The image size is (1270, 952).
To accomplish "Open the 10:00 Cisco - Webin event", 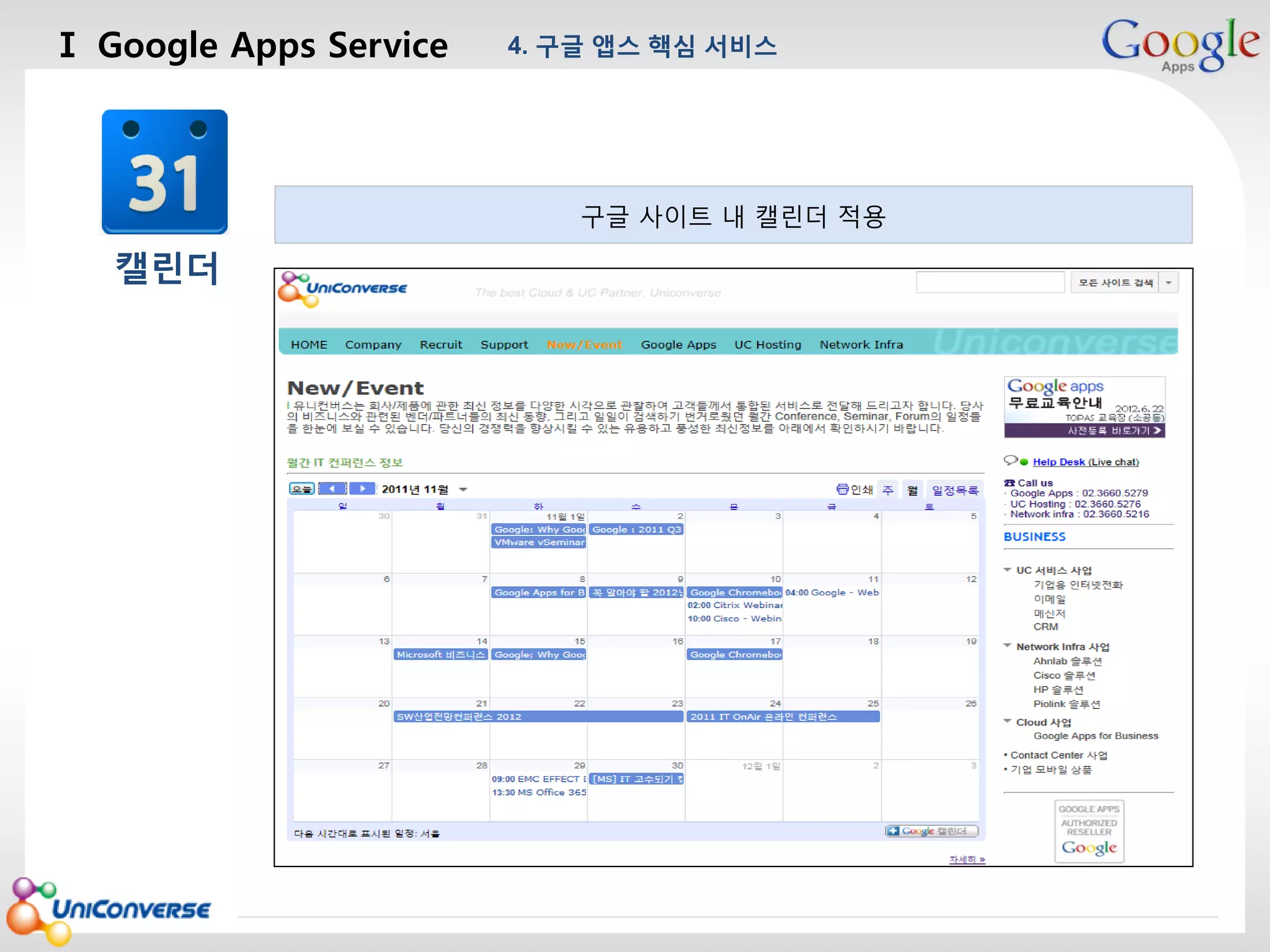I will pyautogui.click(x=734, y=619).
